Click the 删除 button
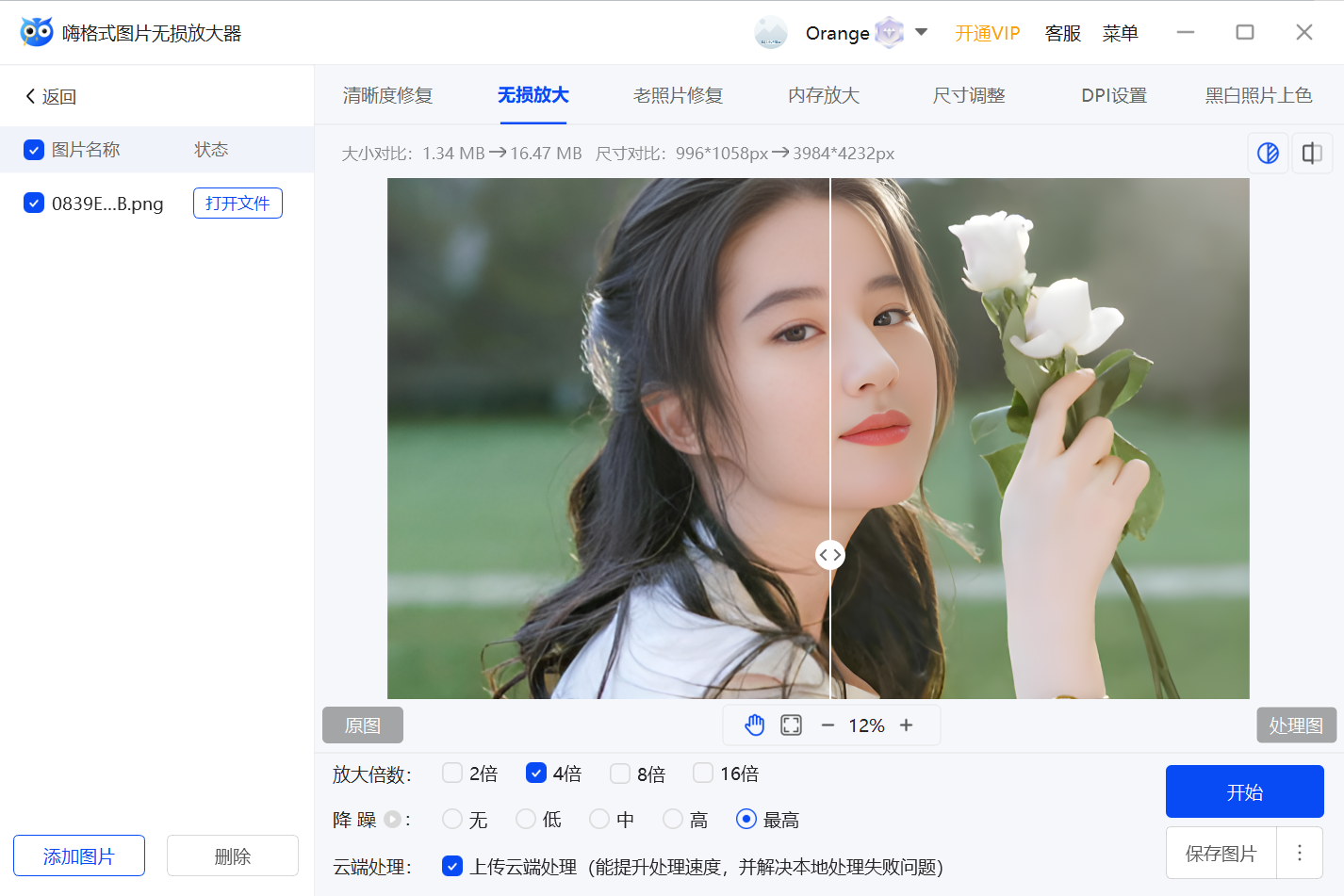The height and width of the screenshot is (896, 1344). [x=233, y=855]
